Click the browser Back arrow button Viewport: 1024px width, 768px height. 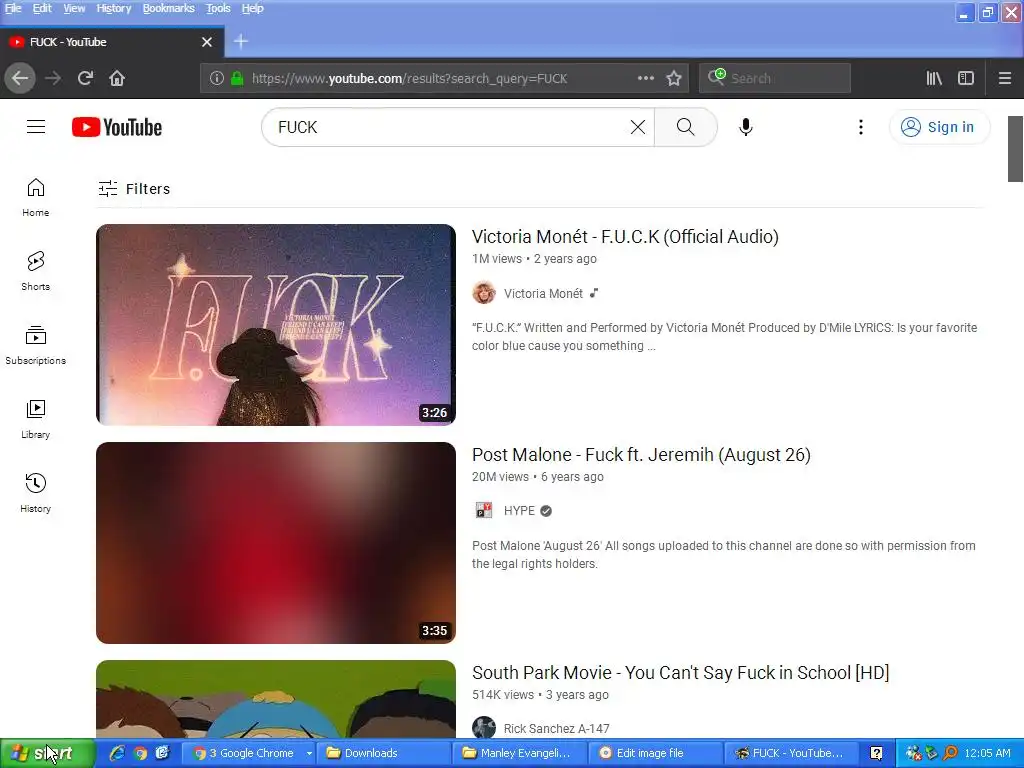tap(20, 78)
